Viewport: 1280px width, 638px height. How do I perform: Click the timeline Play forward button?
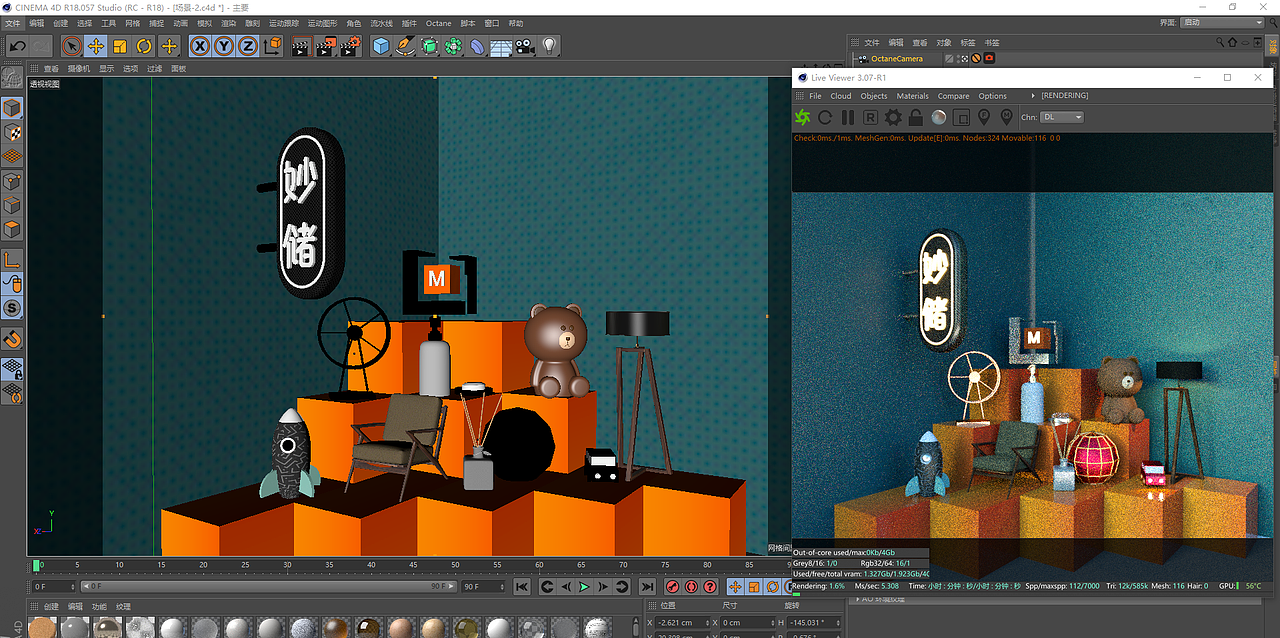pyautogui.click(x=585, y=587)
